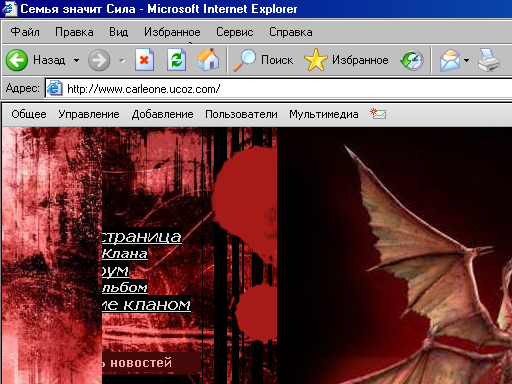Viewport: 512px width, 384px height.
Task: Open the photo album link 'льбом'
Action: coord(125,287)
